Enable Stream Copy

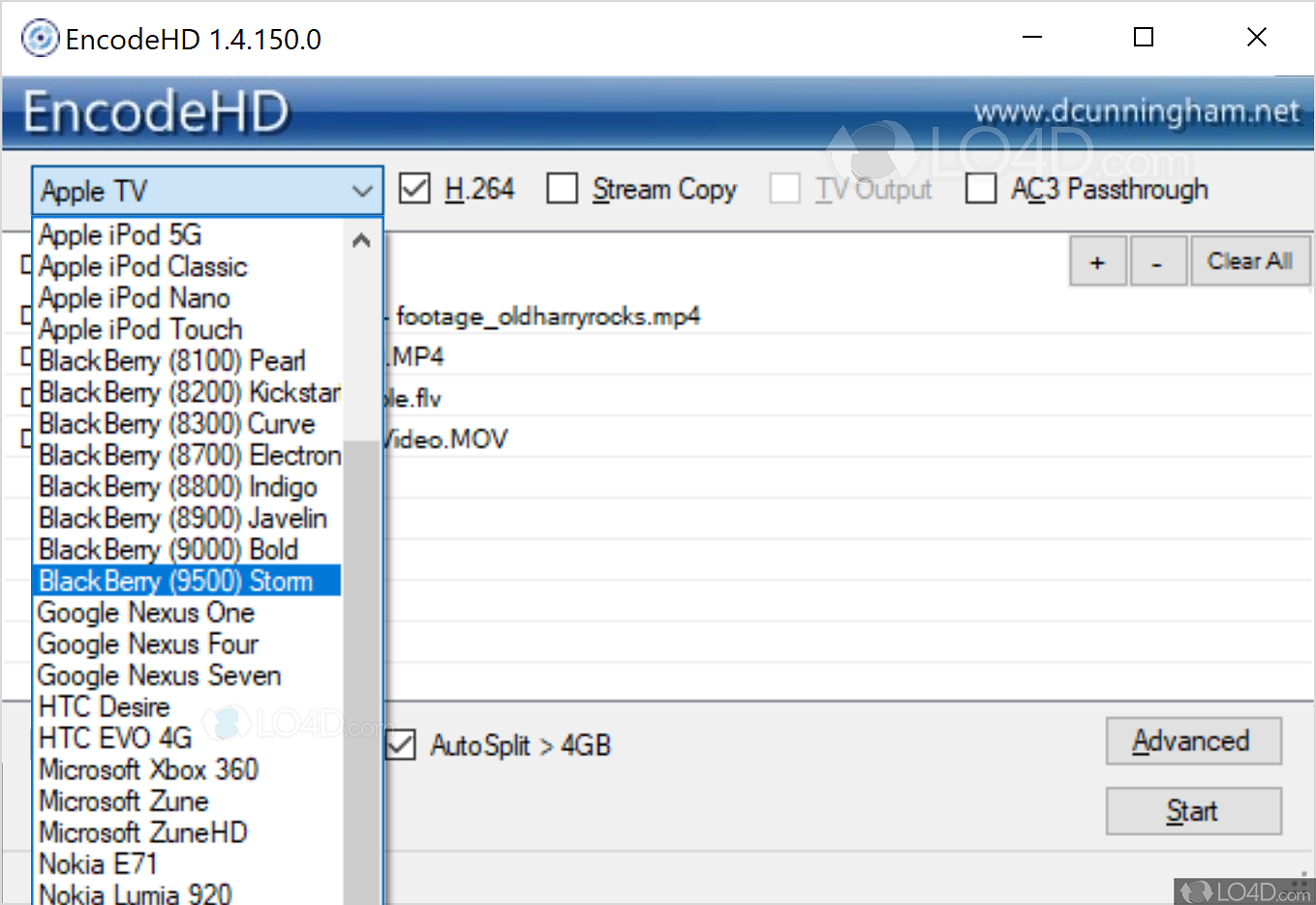563,189
